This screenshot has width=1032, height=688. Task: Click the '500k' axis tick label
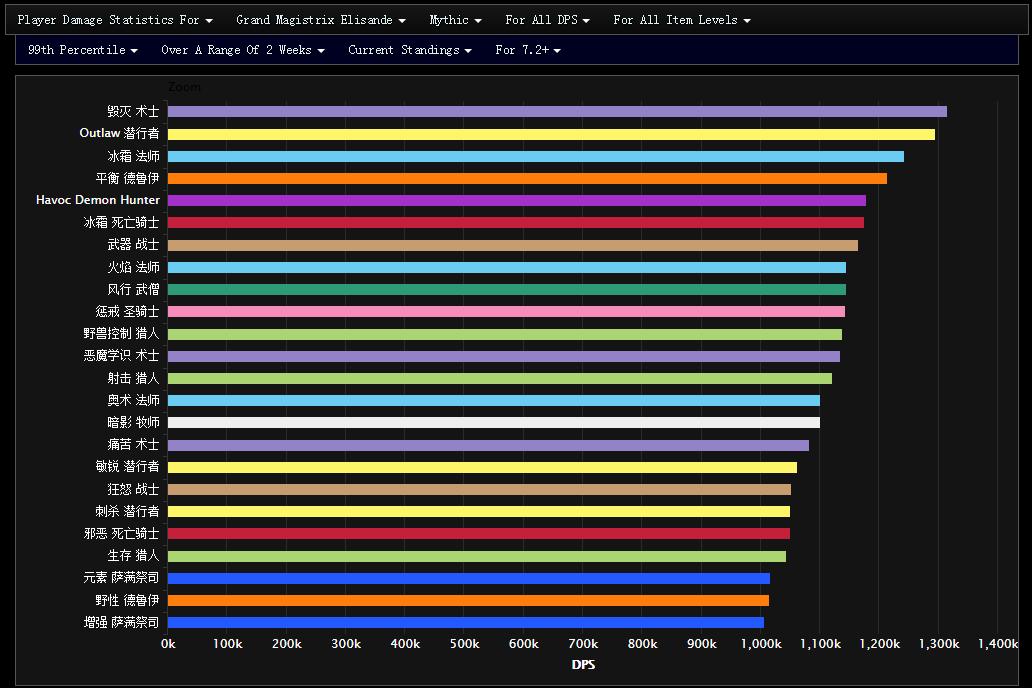pyautogui.click(x=465, y=644)
